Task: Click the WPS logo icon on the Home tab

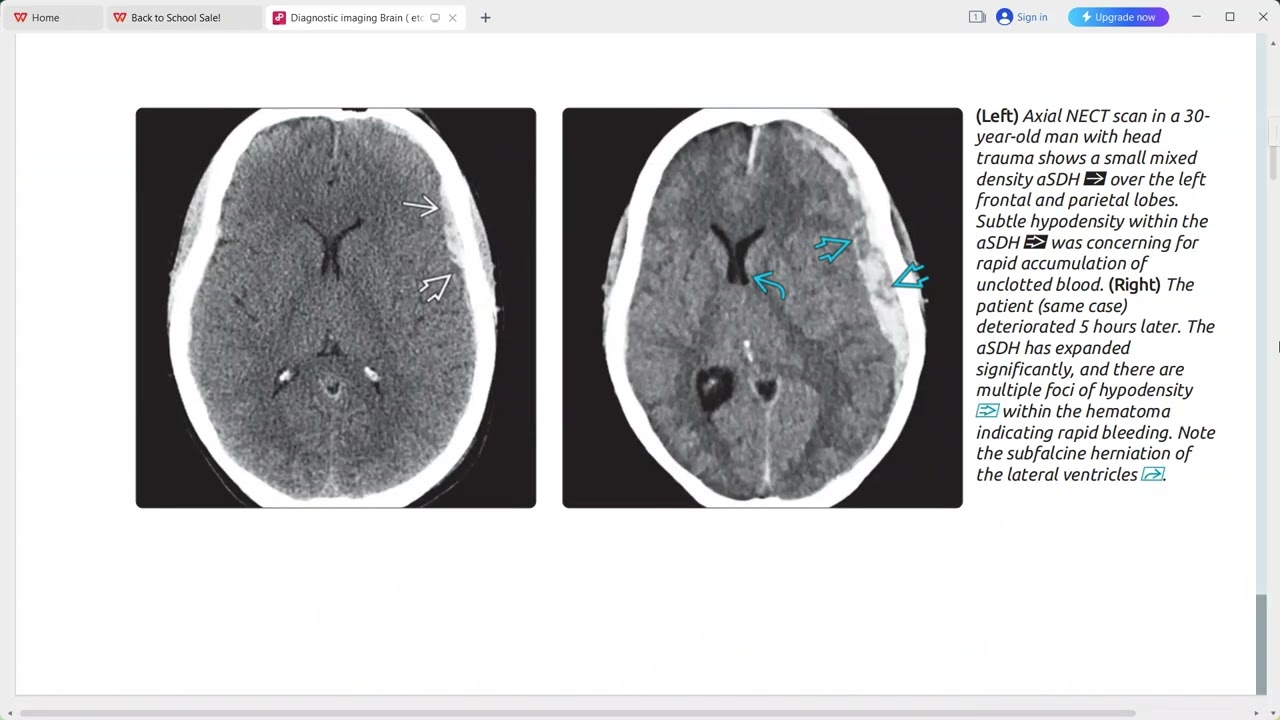Action: pos(20,17)
